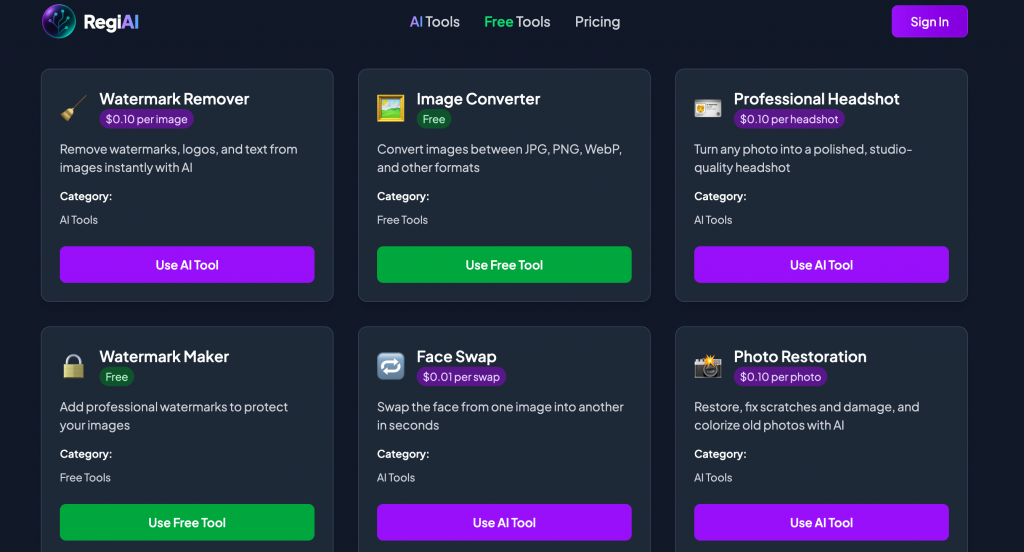Click the AI Tools category value in Face Swap card
This screenshot has height=552, width=1024.
[396, 478]
